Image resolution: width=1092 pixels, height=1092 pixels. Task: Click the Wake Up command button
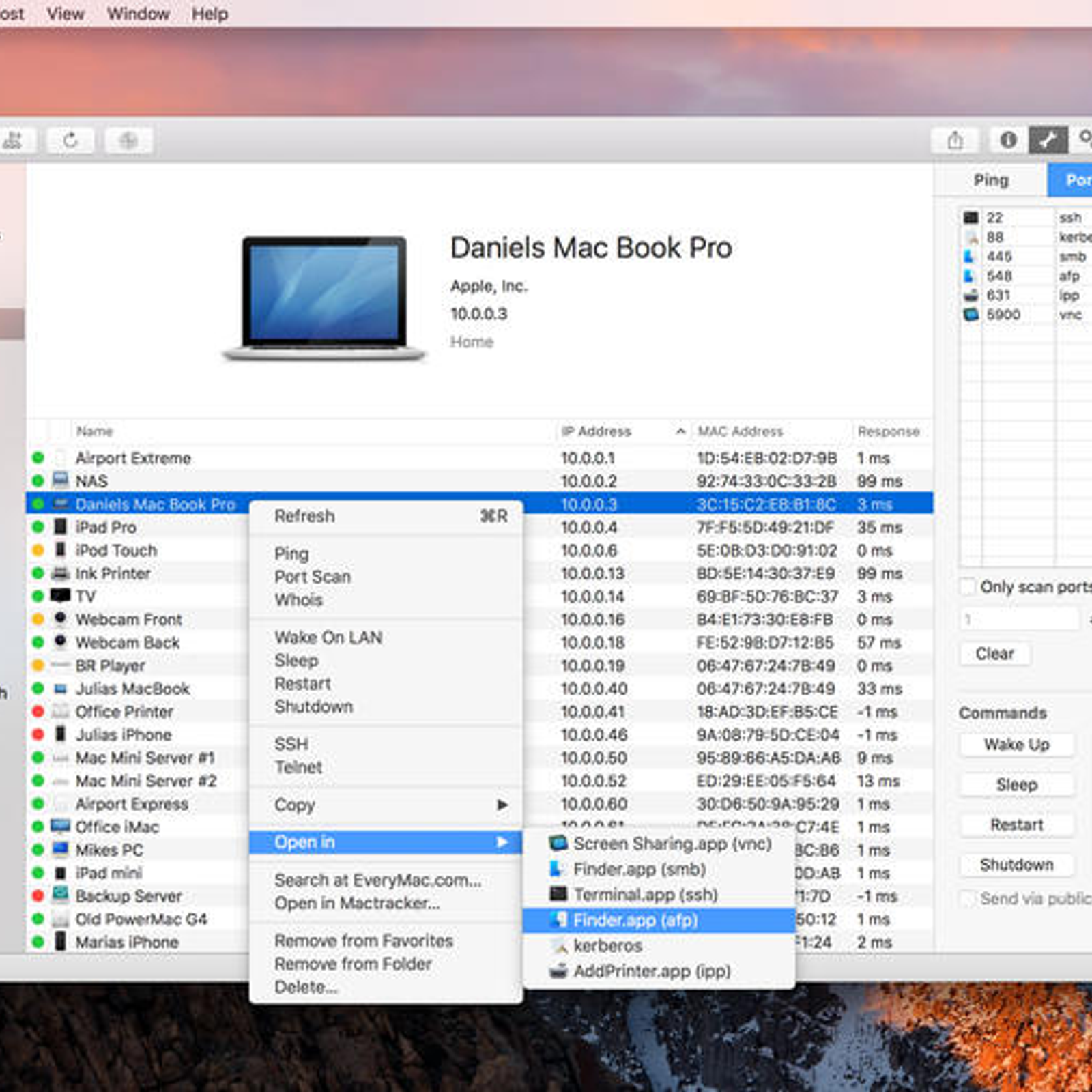[x=1016, y=745]
